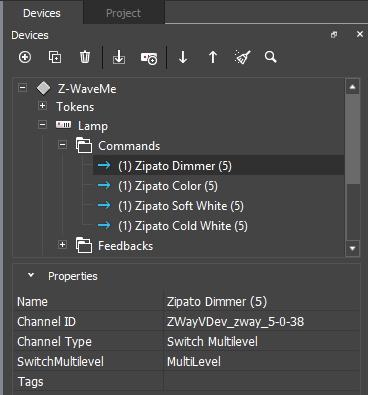This screenshot has height=395, width=368.
Task: Expand the Feedbacks folder
Action: tap(62, 245)
